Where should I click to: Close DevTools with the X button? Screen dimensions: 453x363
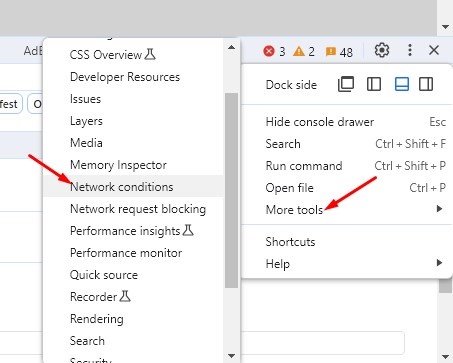tap(434, 51)
